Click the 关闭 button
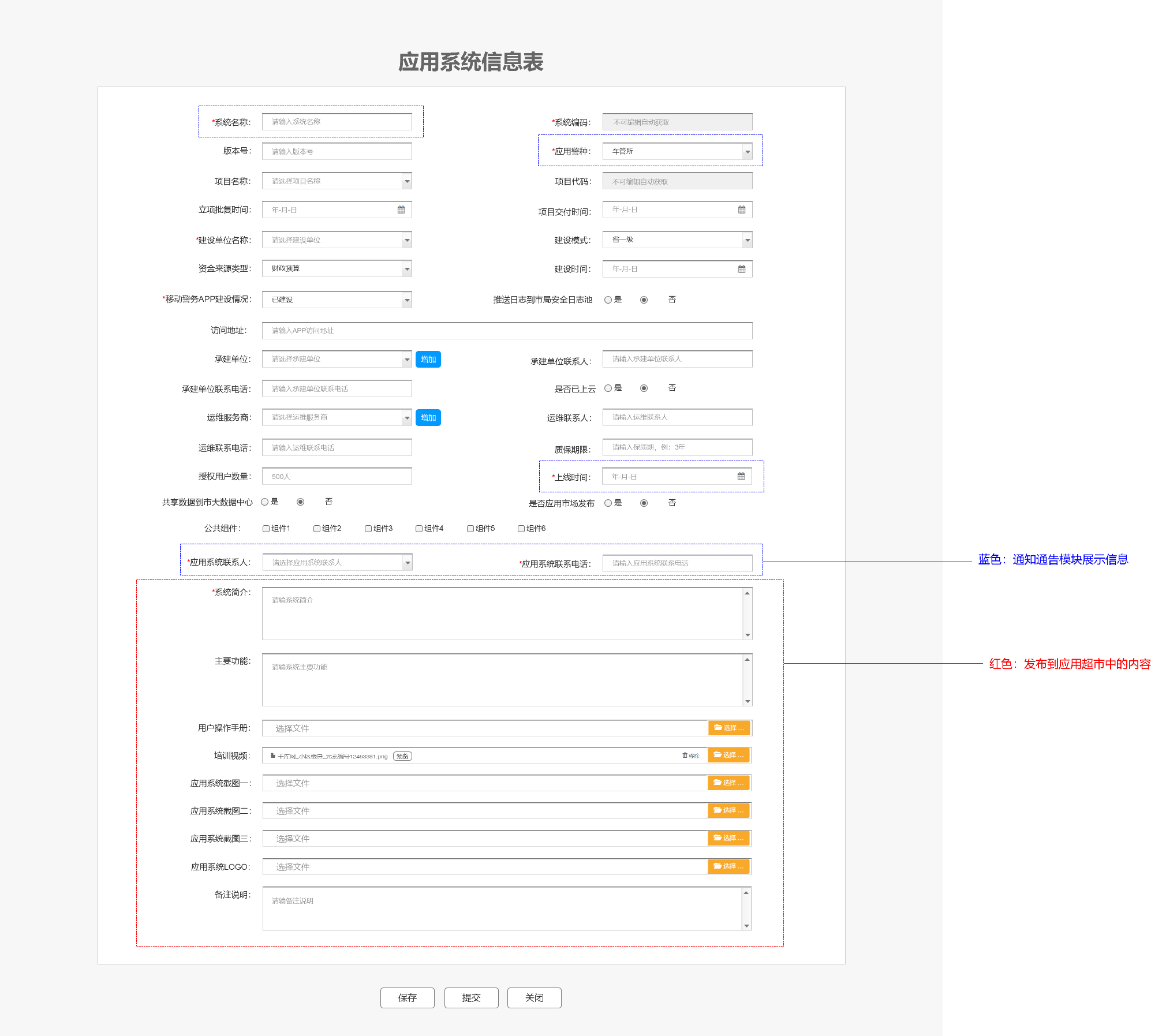Viewport: 1151px width, 1036px height. (535, 998)
